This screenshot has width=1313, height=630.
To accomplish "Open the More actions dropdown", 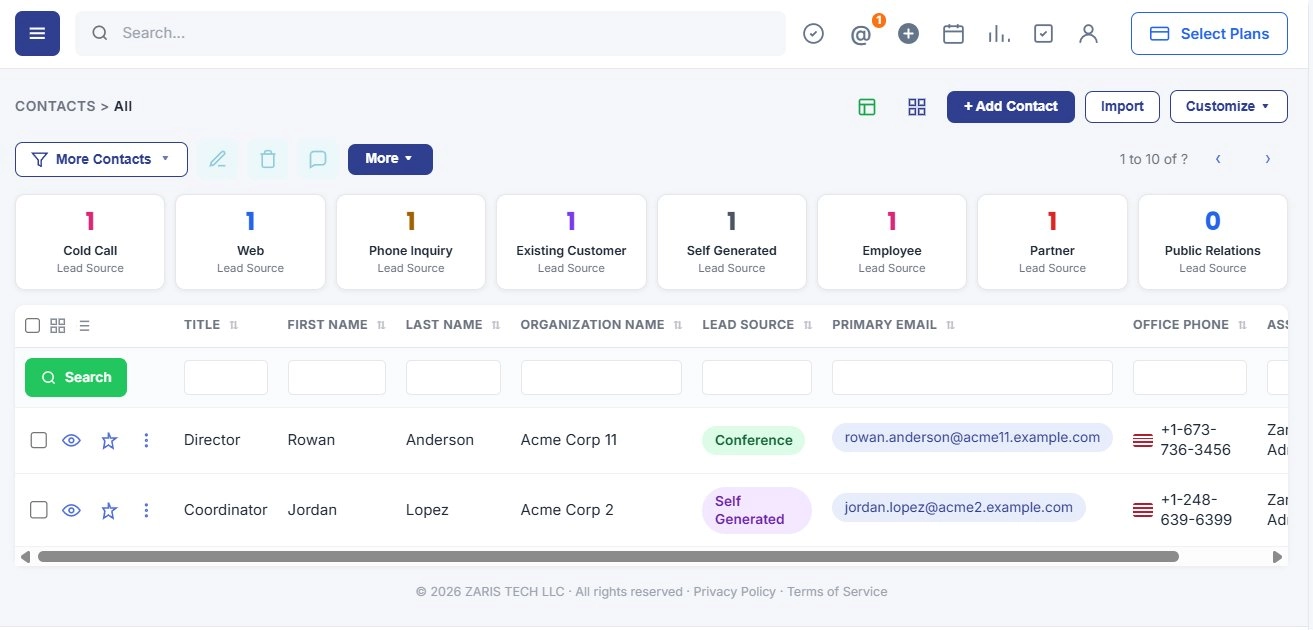I will (x=390, y=159).
